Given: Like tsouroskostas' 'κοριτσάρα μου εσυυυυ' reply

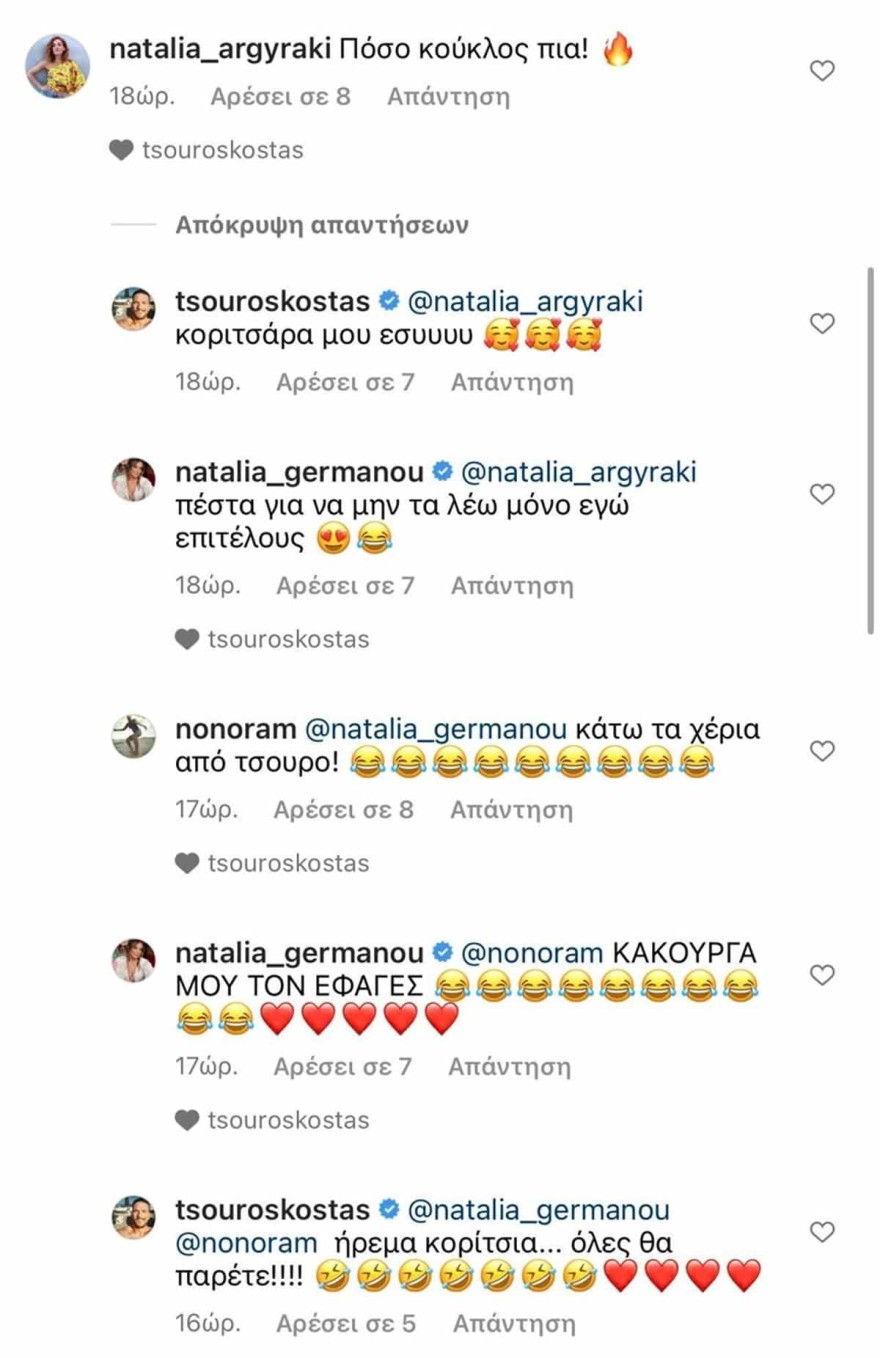Looking at the screenshot, I should click(821, 324).
